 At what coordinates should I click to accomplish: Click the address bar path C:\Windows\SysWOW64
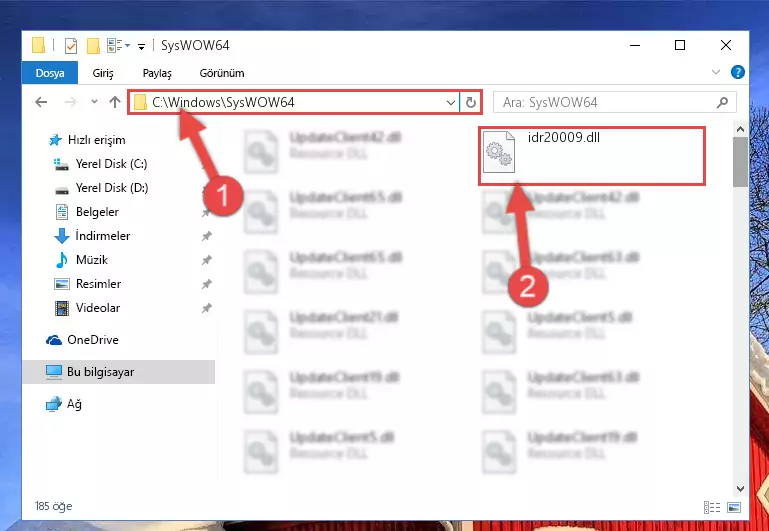[x=223, y=102]
